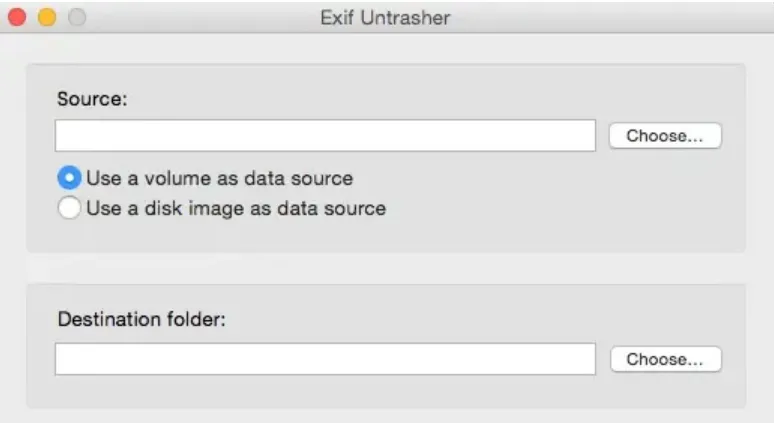Focus the Destination folder text field
This screenshot has width=774, height=423.
click(325, 359)
